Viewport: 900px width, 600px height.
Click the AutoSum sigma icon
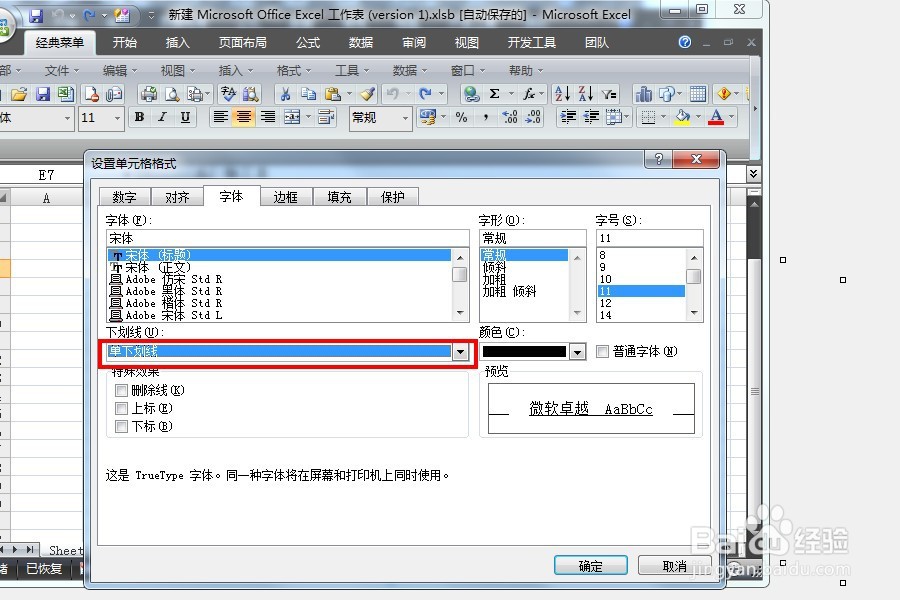point(494,94)
